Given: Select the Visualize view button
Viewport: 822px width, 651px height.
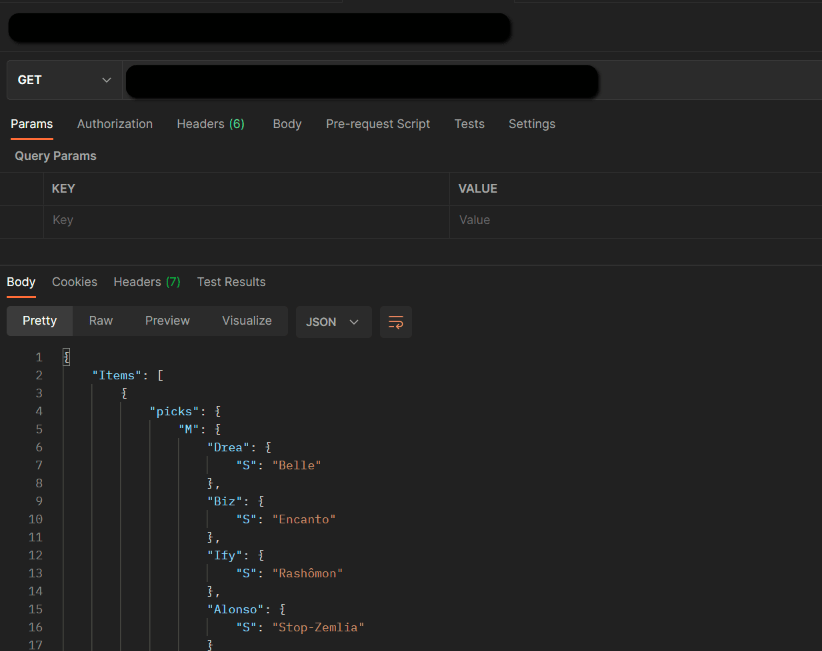Looking at the screenshot, I should coord(247,321).
